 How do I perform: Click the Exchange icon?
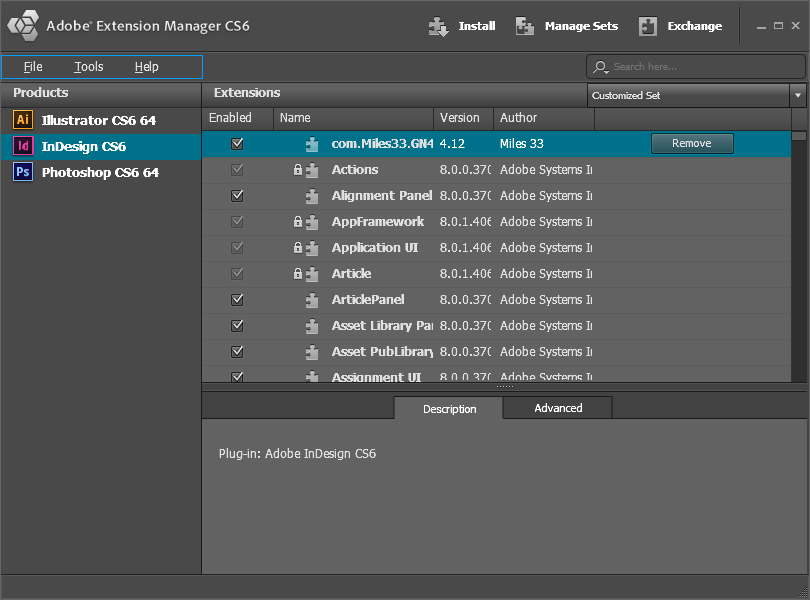(x=648, y=26)
